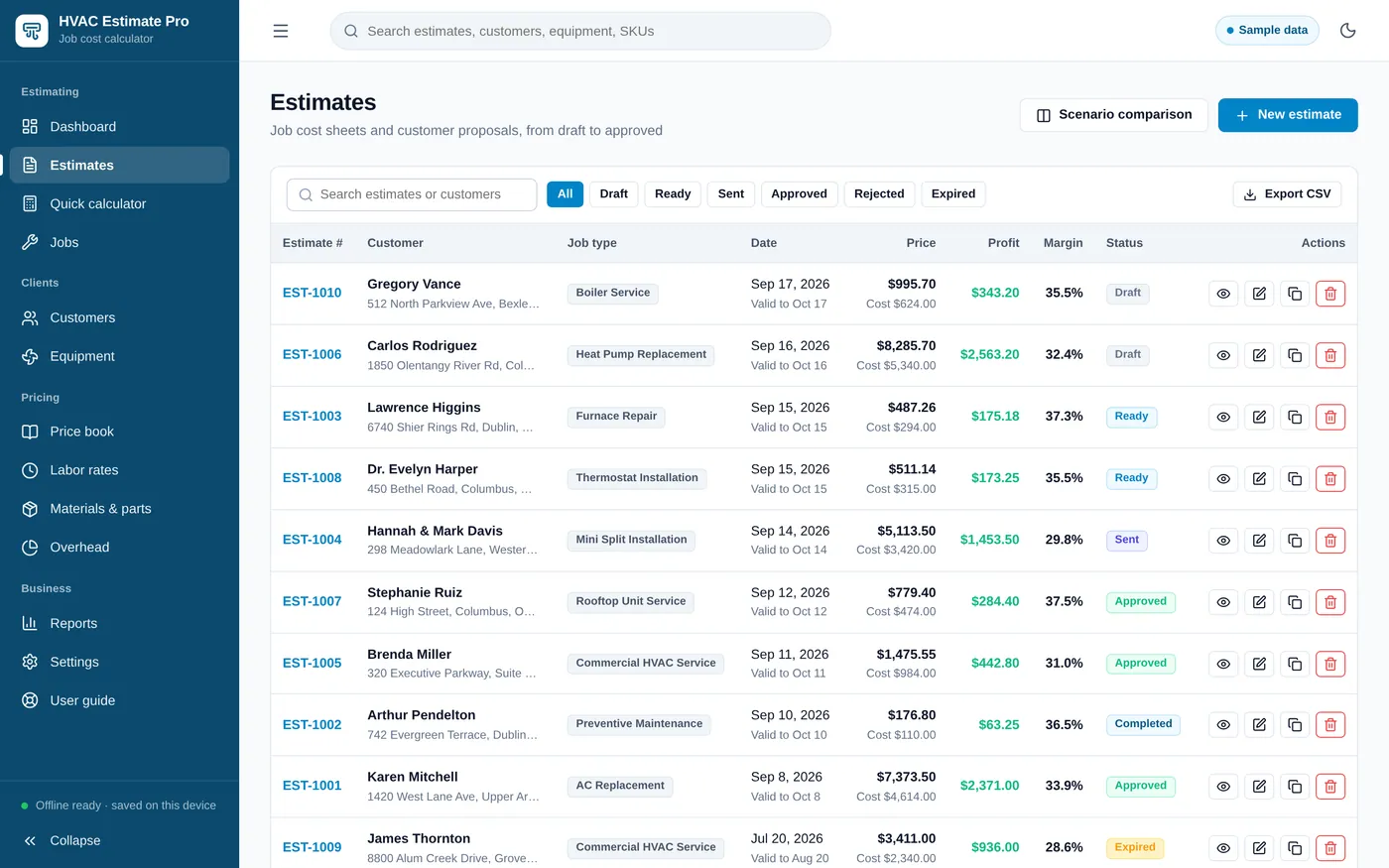The width and height of the screenshot is (1389, 868).
Task: Collapse the sidebar navigation
Action: pos(119,840)
